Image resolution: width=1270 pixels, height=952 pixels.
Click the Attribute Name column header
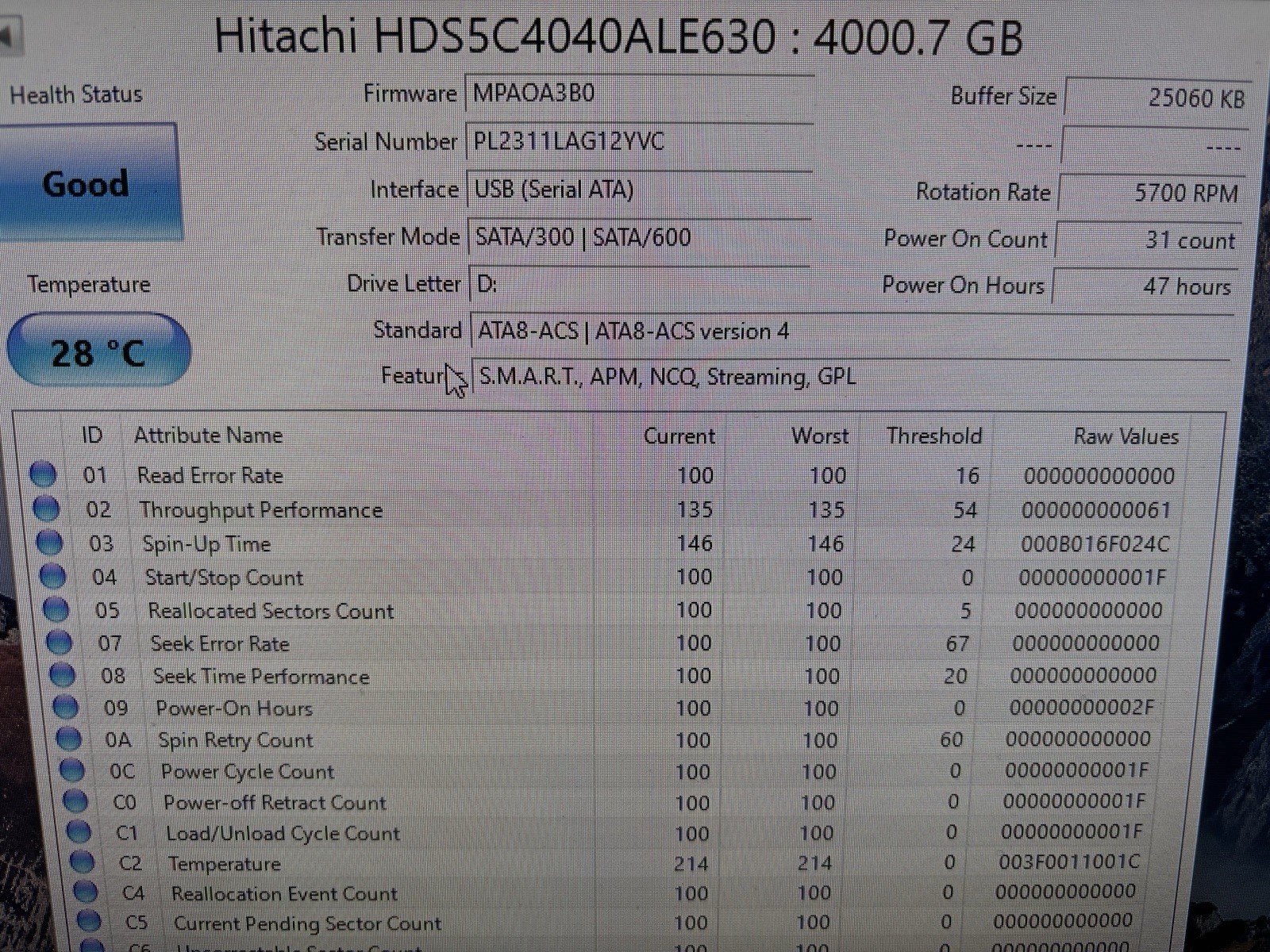(x=208, y=435)
